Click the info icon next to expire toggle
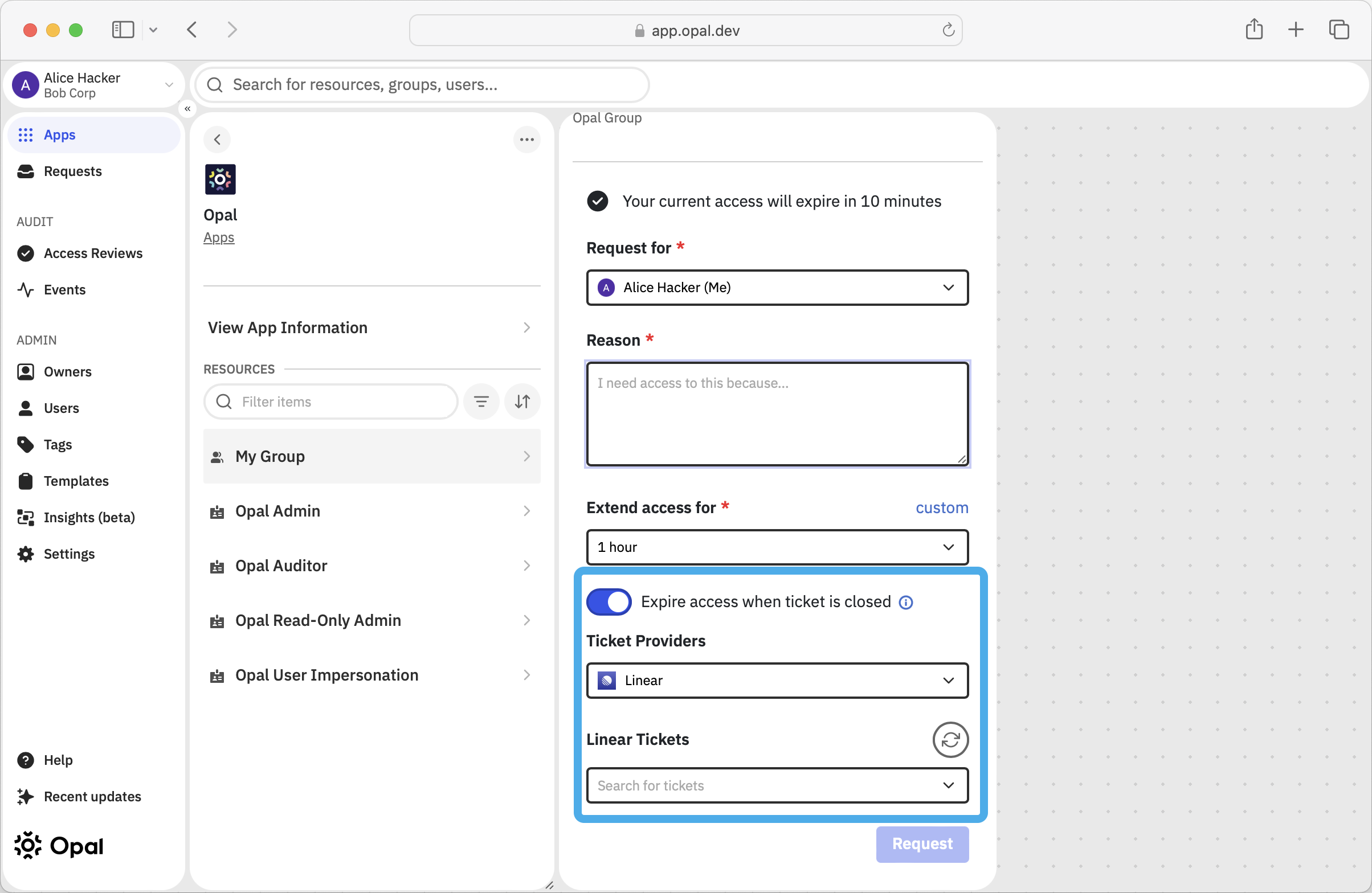Screen dimensions: 1372x893 pos(905,603)
